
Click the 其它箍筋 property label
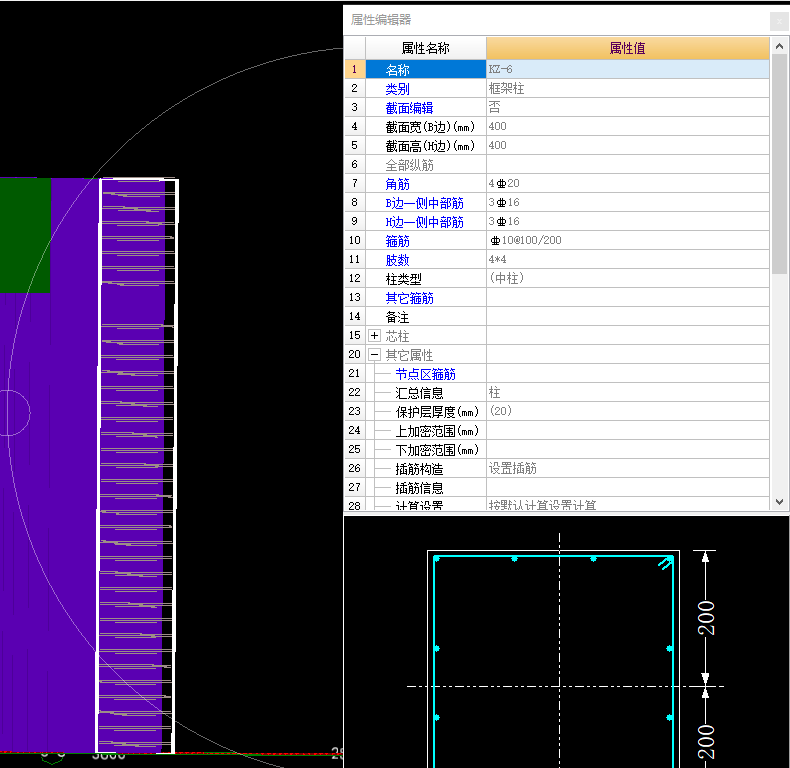[x=409, y=298]
